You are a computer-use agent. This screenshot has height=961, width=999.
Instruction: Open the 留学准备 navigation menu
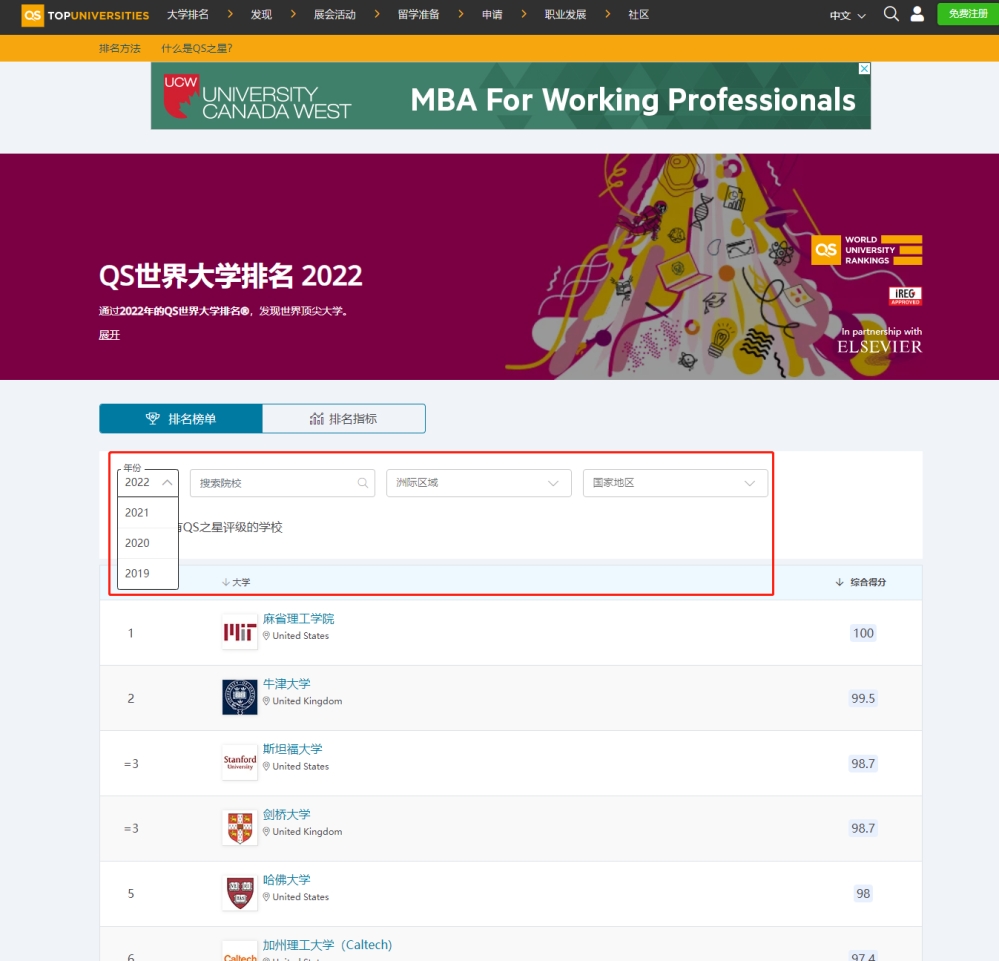419,14
